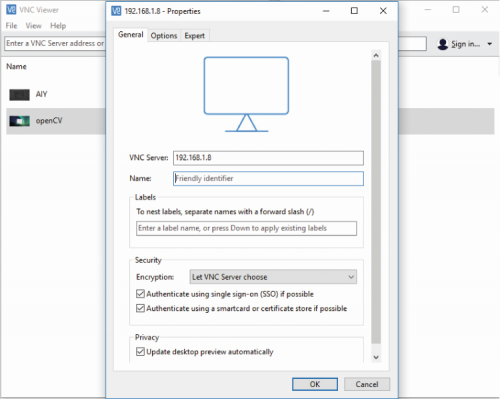Click the VNC logo icon in Properties title bar
This screenshot has width=500, height=399.
pos(116,11)
